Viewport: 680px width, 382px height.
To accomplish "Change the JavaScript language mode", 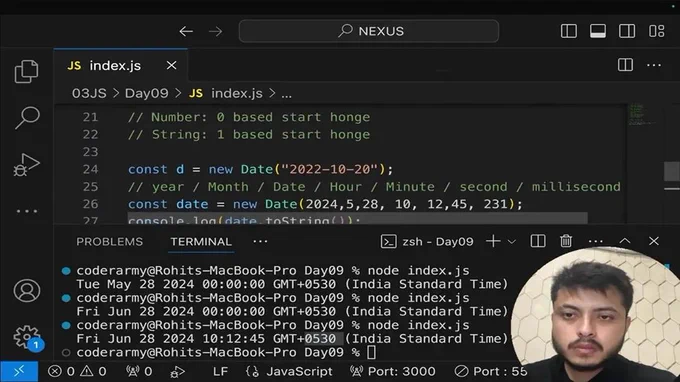I will pos(289,372).
